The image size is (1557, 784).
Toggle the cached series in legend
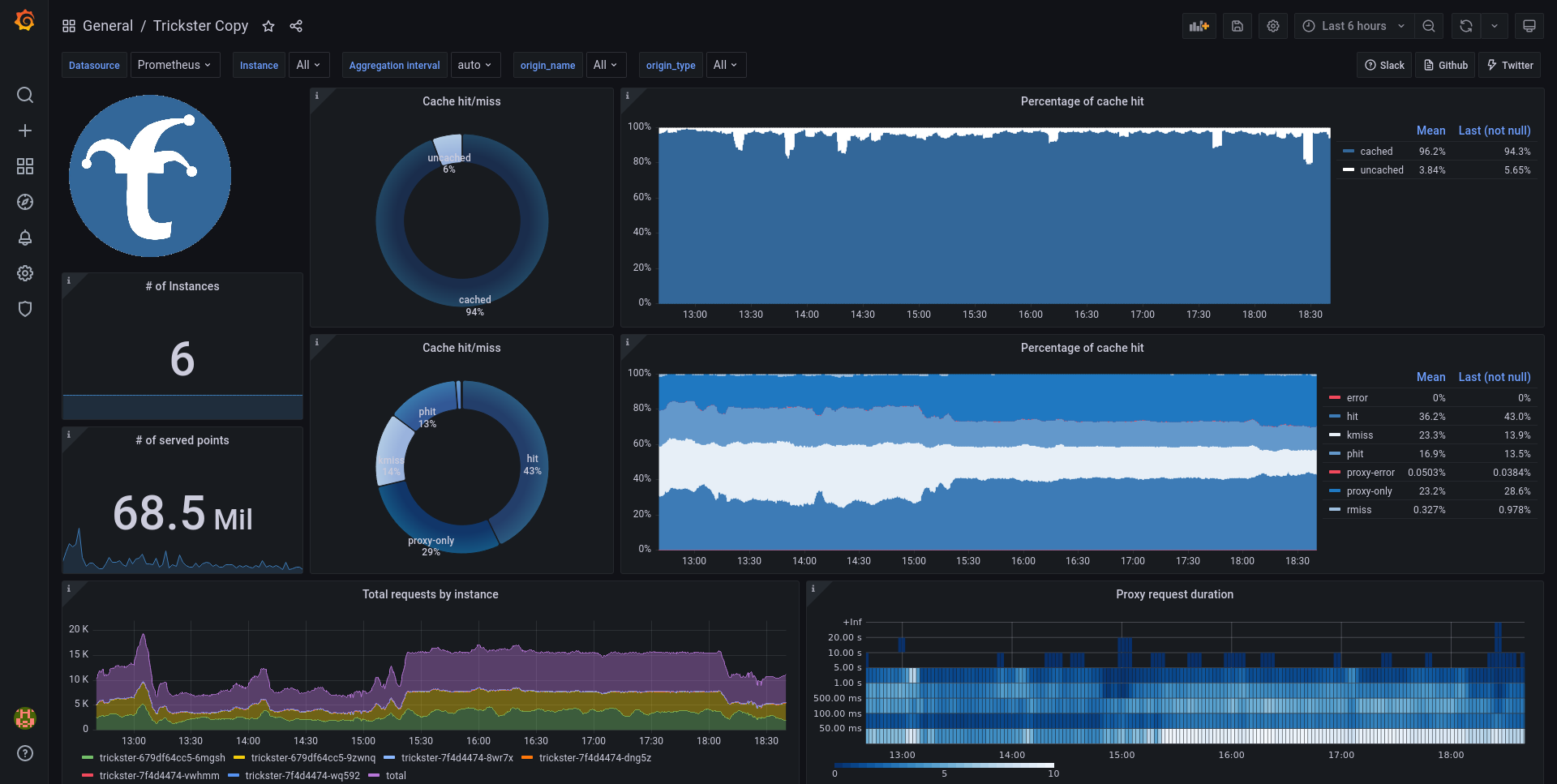pyautogui.click(x=1376, y=152)
